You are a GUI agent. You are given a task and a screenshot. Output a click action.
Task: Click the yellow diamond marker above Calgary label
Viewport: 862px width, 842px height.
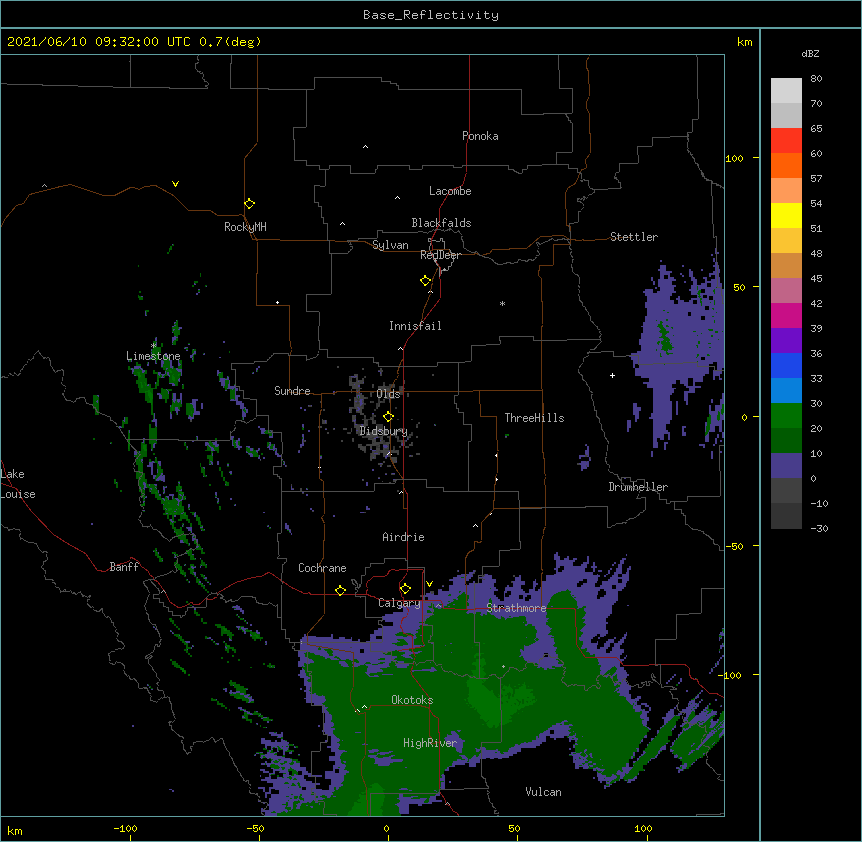[405, 589]
